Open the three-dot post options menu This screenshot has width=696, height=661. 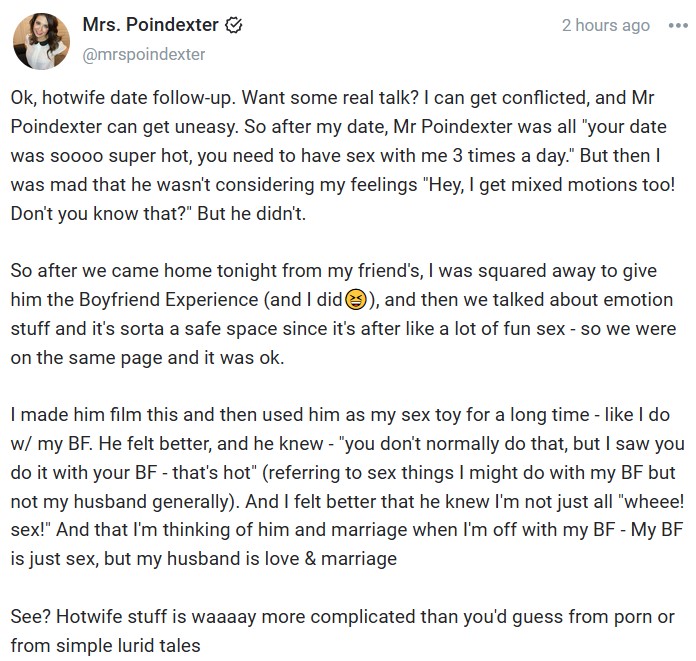click(677, 26)
